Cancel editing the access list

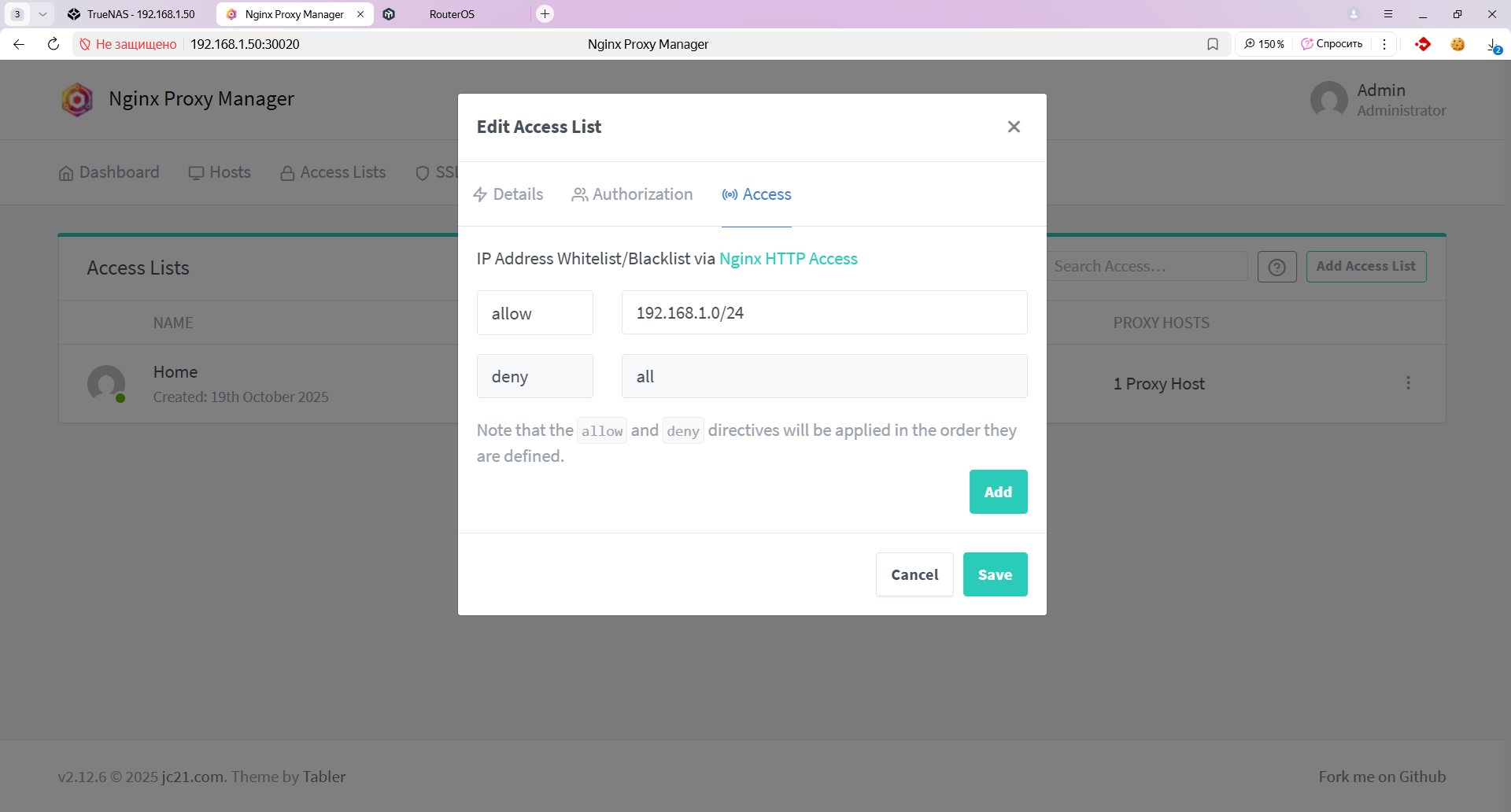[x=914, y=574]
